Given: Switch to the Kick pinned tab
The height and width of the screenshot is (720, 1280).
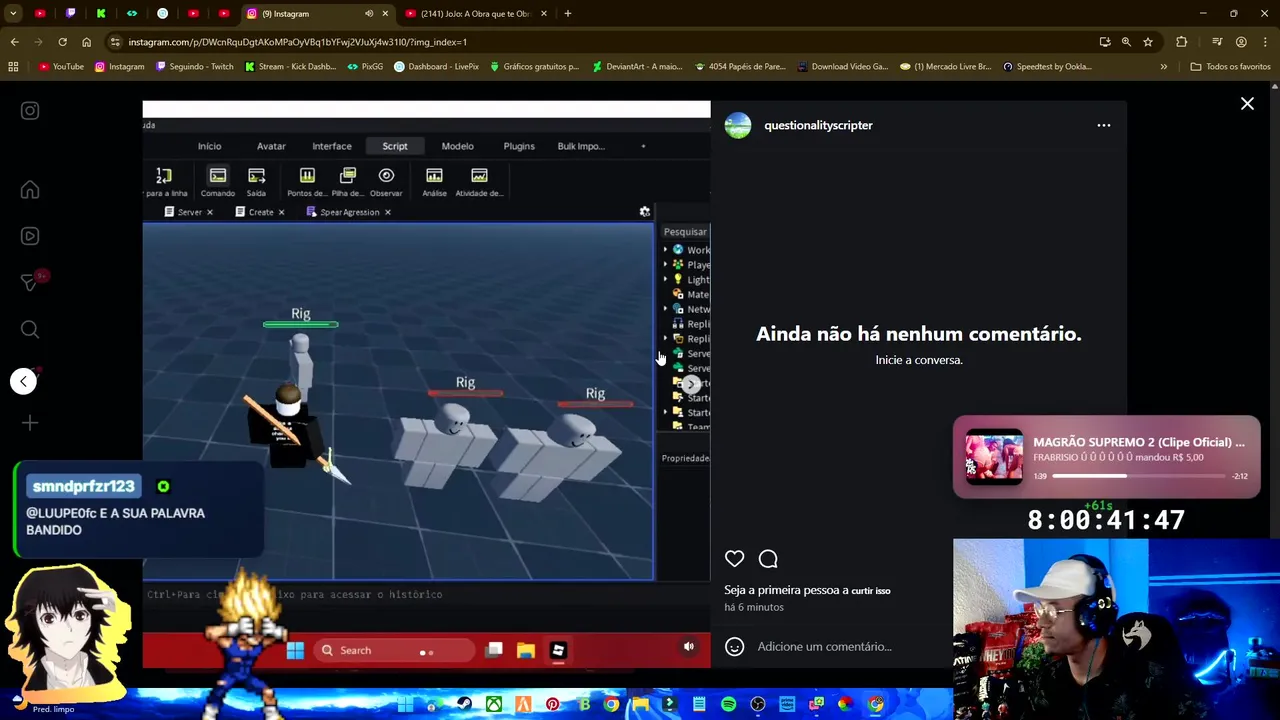Looking at the screenshot, I should tap(101, 14).
